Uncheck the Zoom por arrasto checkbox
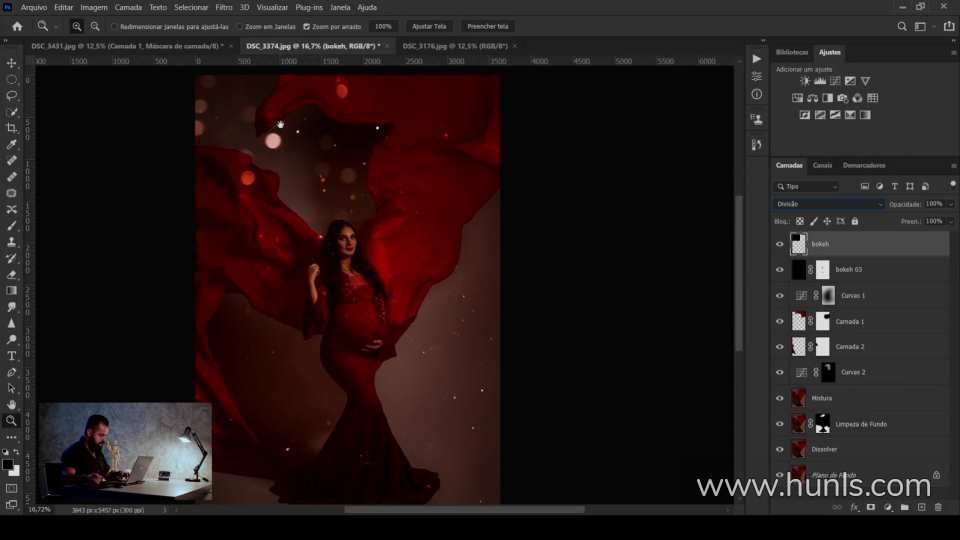 (x=306, y=26)
